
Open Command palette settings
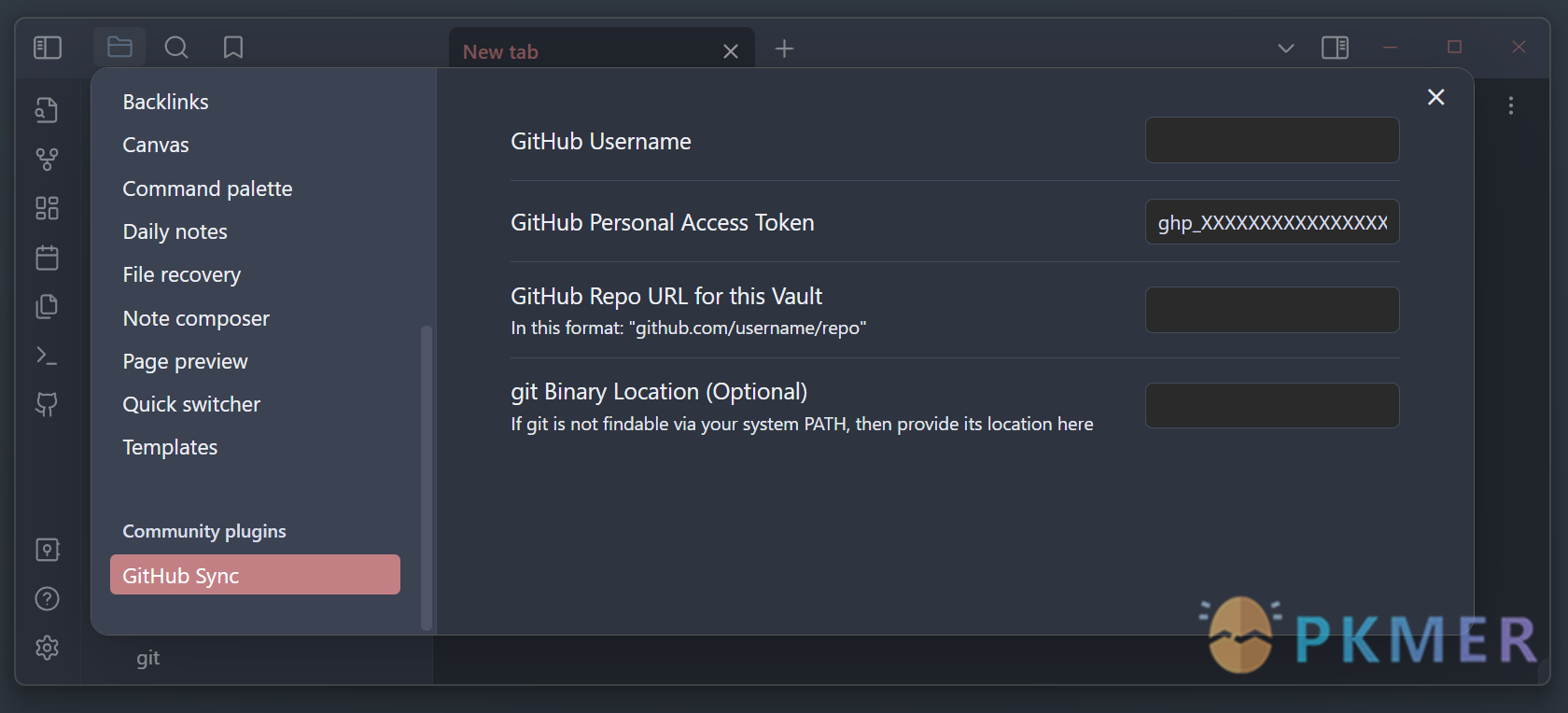pyautogui.click(x=207, y=189)
